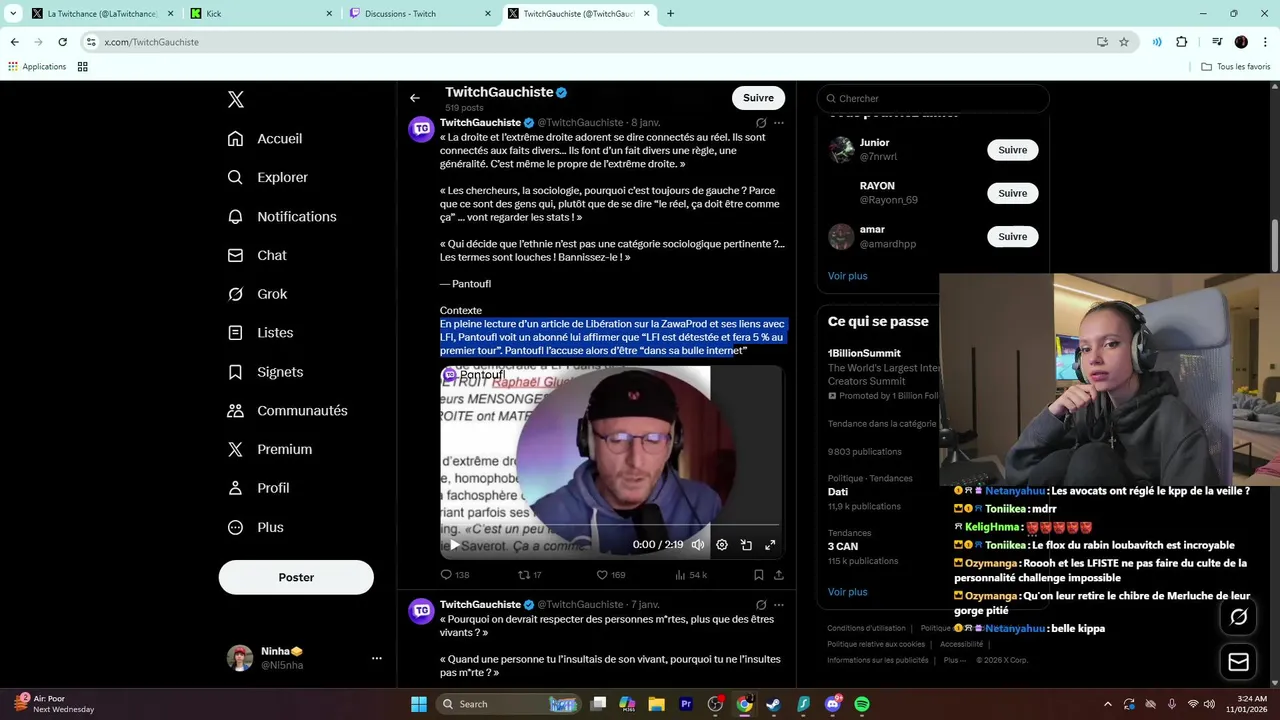Like the post with 169 likes
The height and width of the screenshot is (720, 1280).
click(611, 575)
